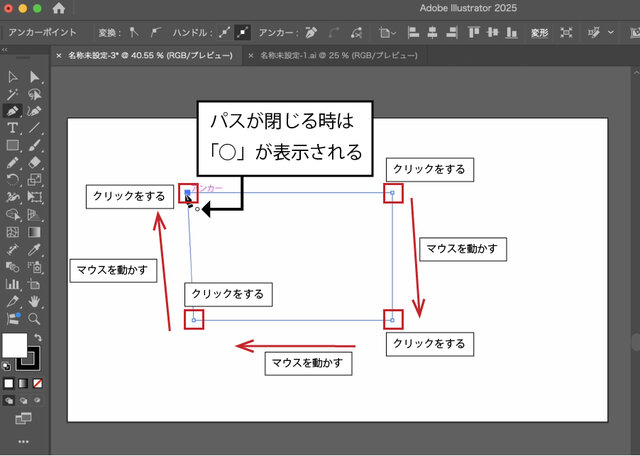
Task: Activate the Width/Warp tool
Action: click(13, 197)
